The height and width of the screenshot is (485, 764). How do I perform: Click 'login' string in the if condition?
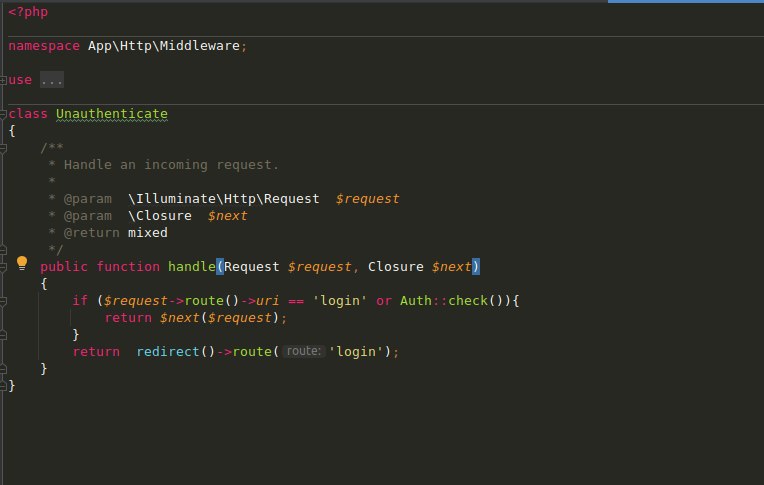(x=340, y=301)
